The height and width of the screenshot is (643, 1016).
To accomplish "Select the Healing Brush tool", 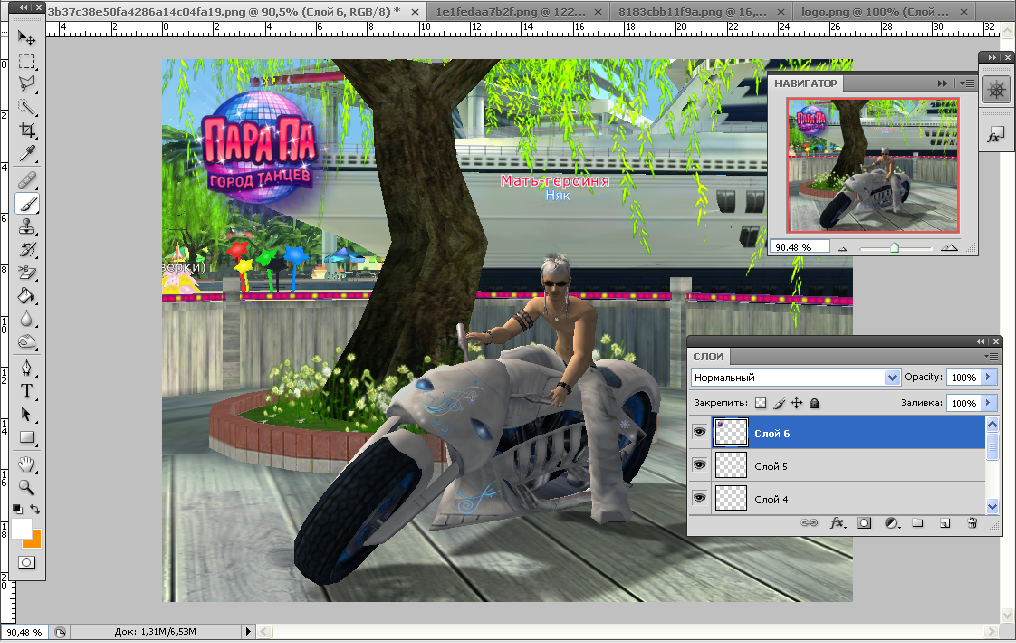I will 27,180.
